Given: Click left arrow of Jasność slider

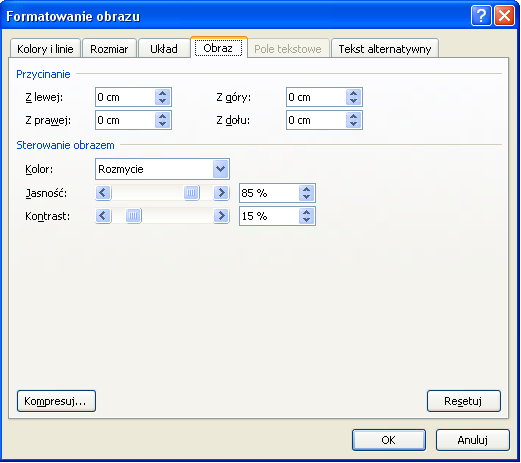Looking at the screenshot, I should [x=103, y=193].
